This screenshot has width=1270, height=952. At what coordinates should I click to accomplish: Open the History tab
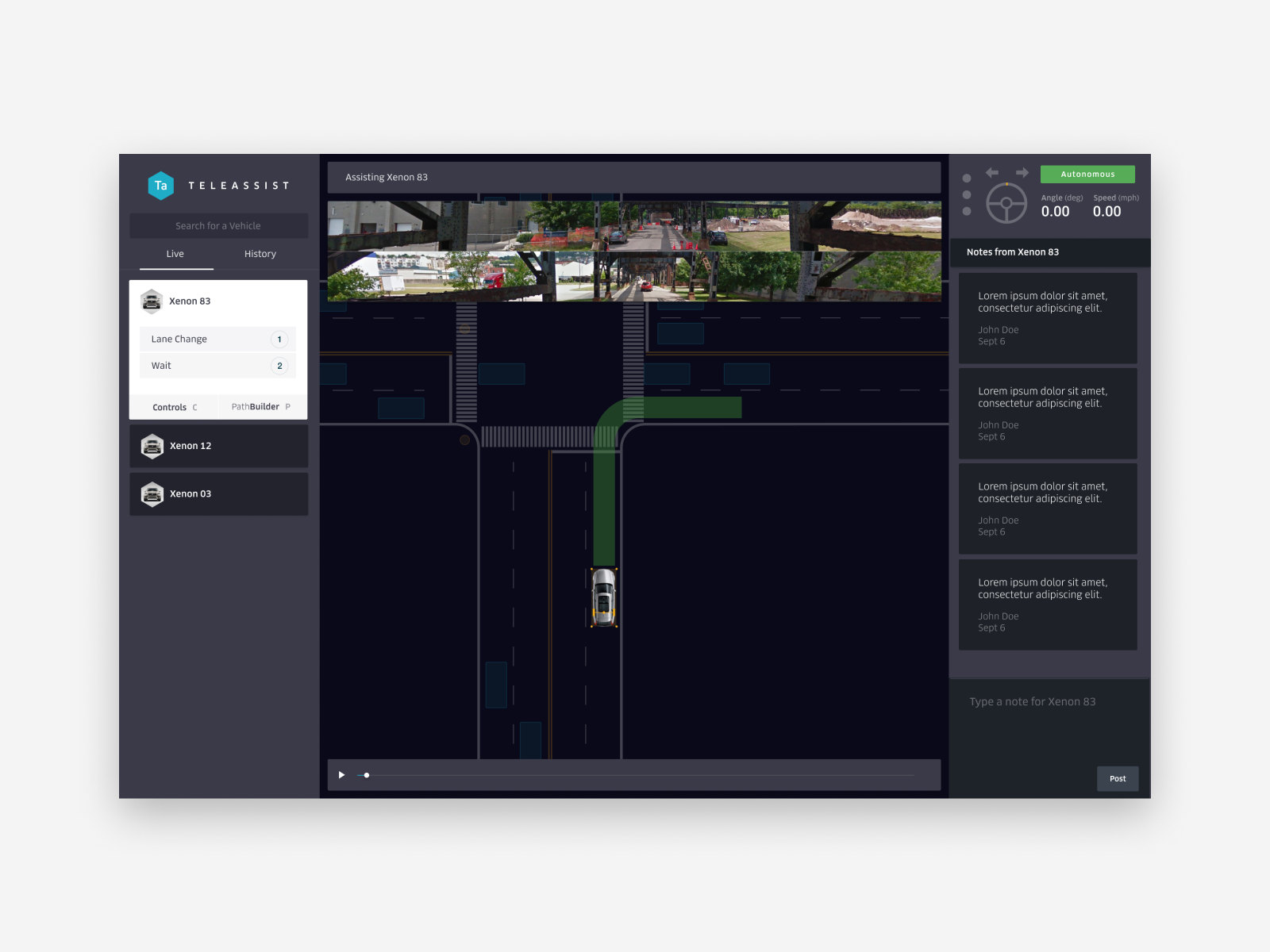tap(260, 254)
